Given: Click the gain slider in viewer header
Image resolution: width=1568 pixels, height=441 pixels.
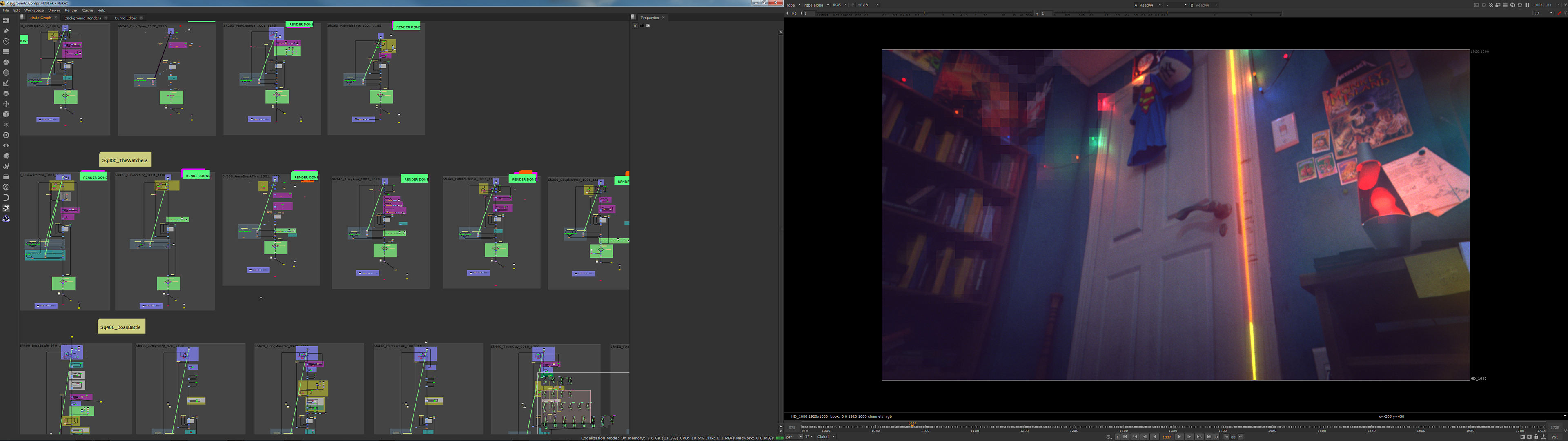Looking at the screenshot, I should [x=925, y=13].
